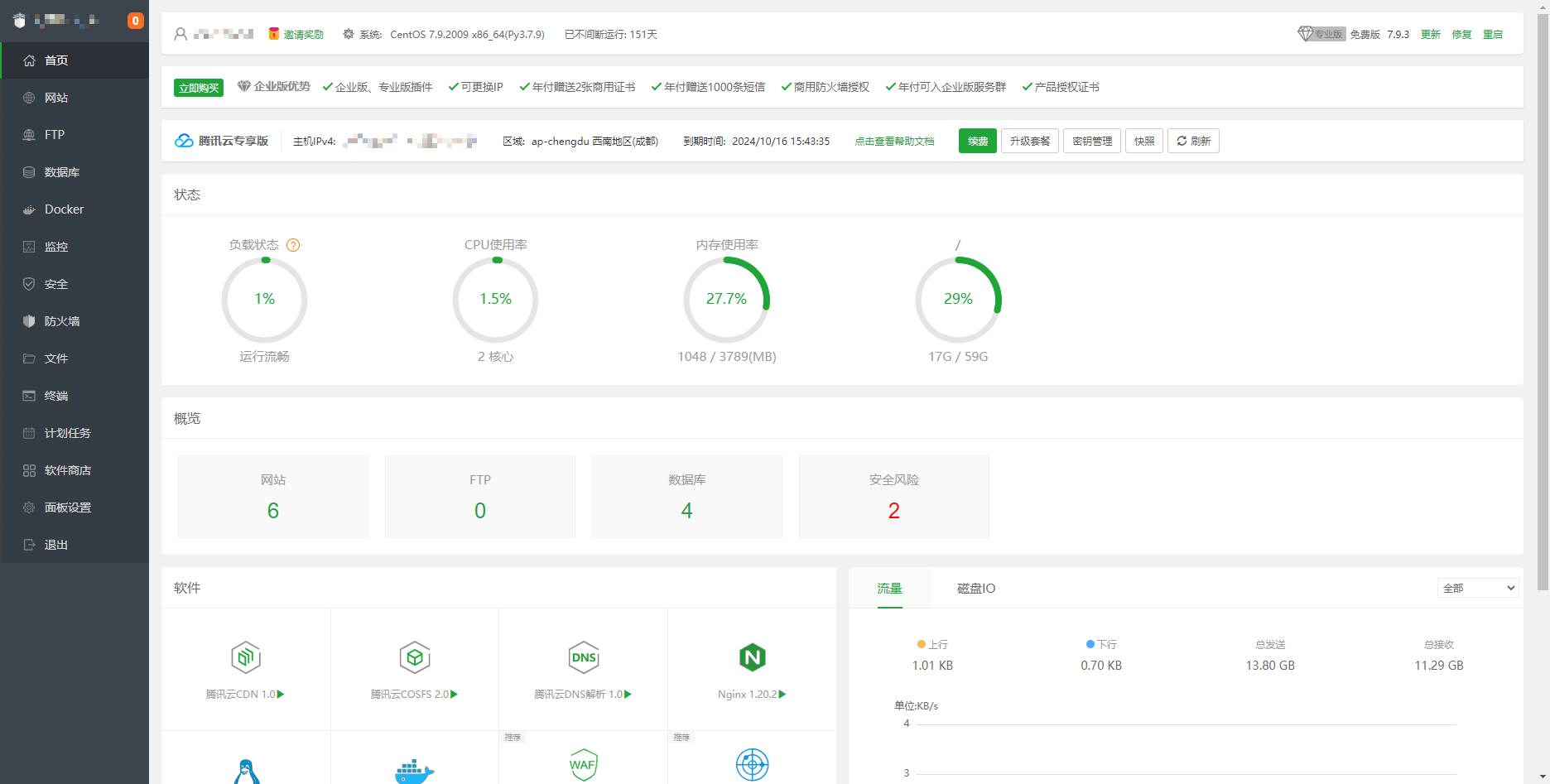Click the orange notification badge showing 0
This screenshot has height=784, width=1550.
[x=136, y=21]
